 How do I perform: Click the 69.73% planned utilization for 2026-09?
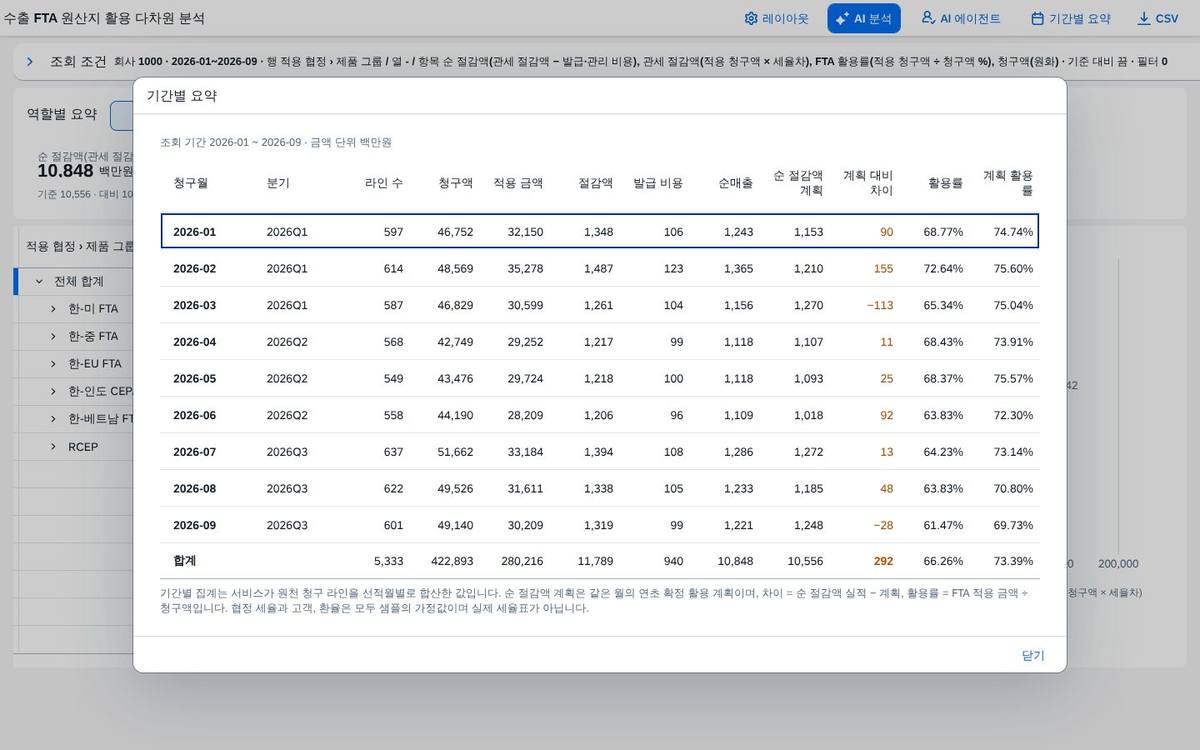[1013, 525]
